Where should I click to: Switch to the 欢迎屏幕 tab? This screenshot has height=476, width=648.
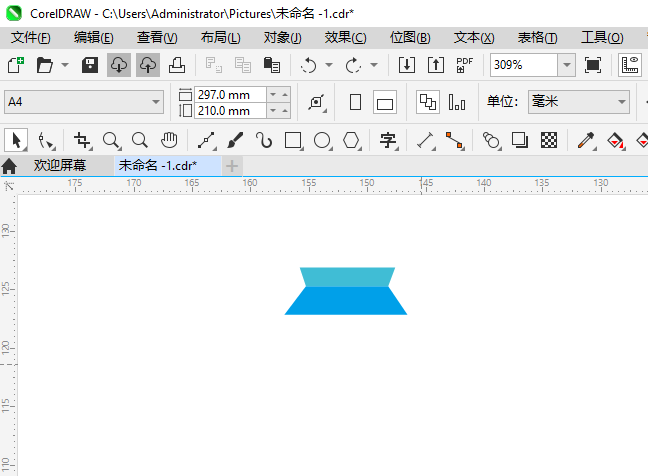[x=60, y=166]
